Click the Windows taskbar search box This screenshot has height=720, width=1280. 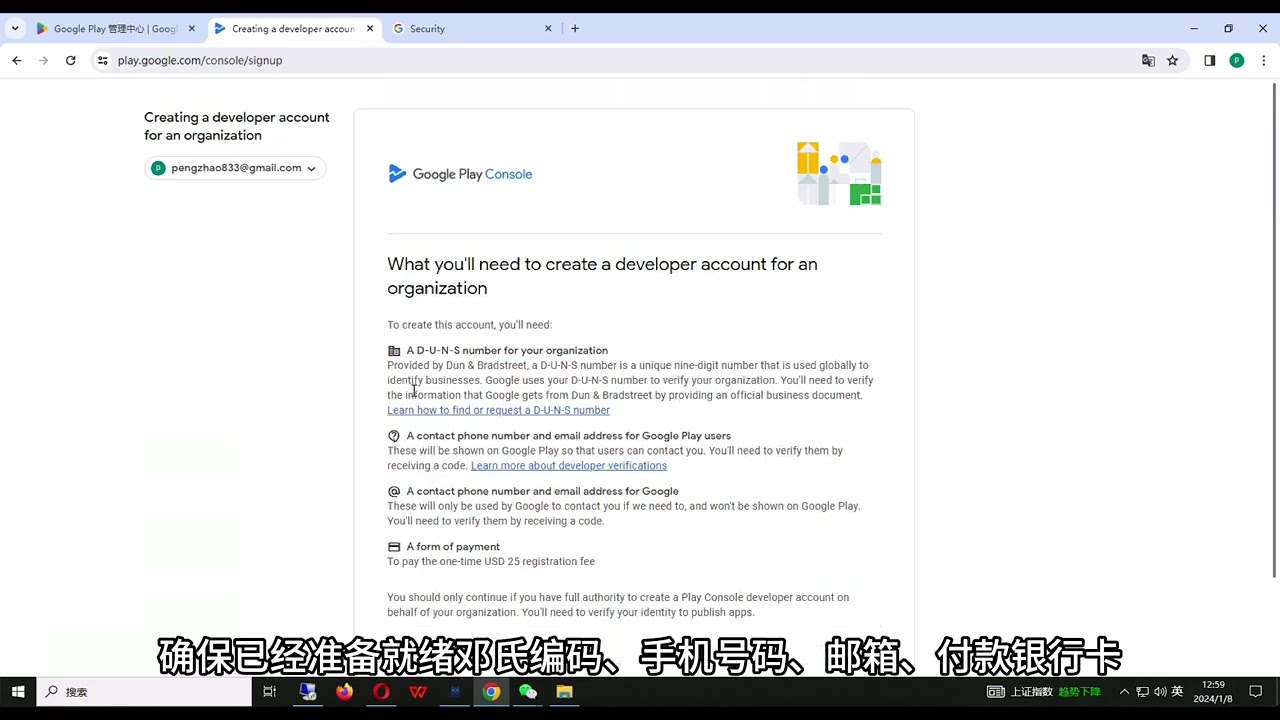click(x=144, y=691)
